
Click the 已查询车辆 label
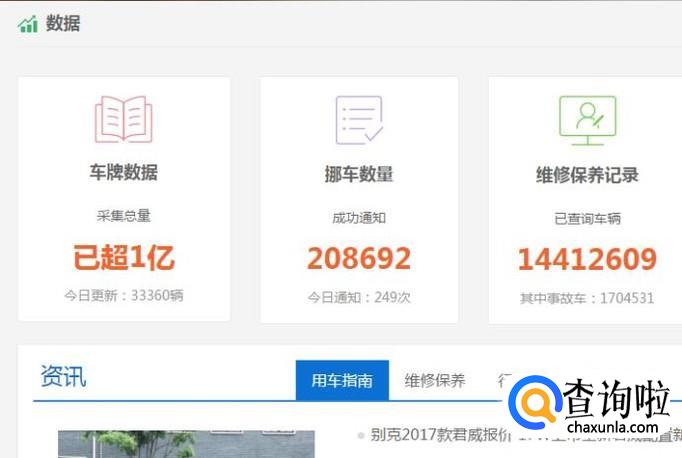point(587,218)
